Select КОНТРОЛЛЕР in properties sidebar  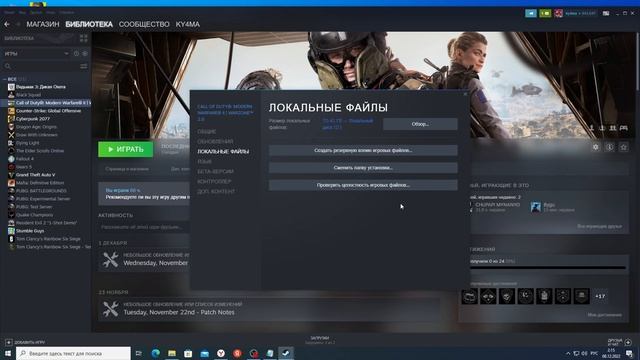click(214, 181)
